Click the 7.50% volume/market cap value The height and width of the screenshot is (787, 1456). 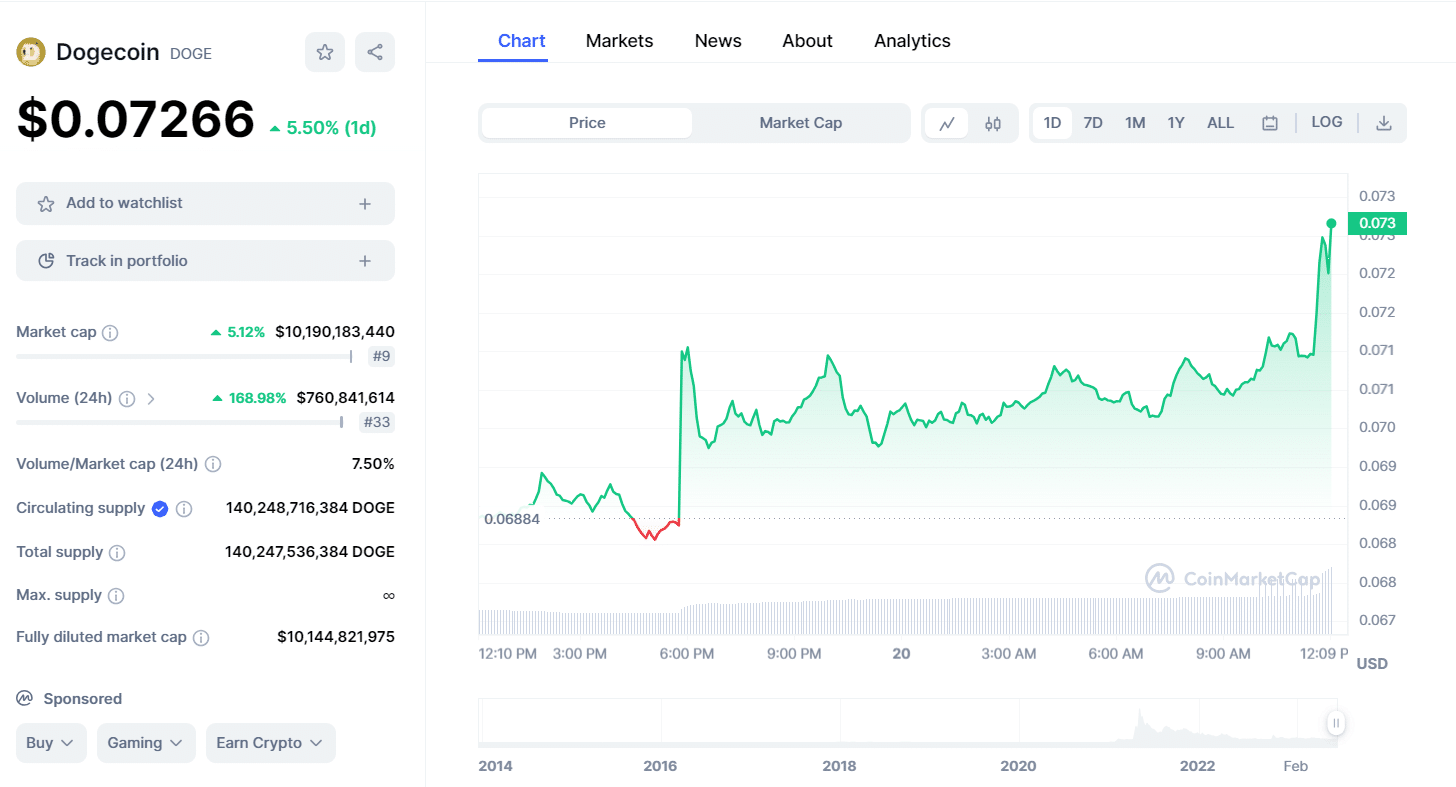pyautogui.click(x=373, y=464)
